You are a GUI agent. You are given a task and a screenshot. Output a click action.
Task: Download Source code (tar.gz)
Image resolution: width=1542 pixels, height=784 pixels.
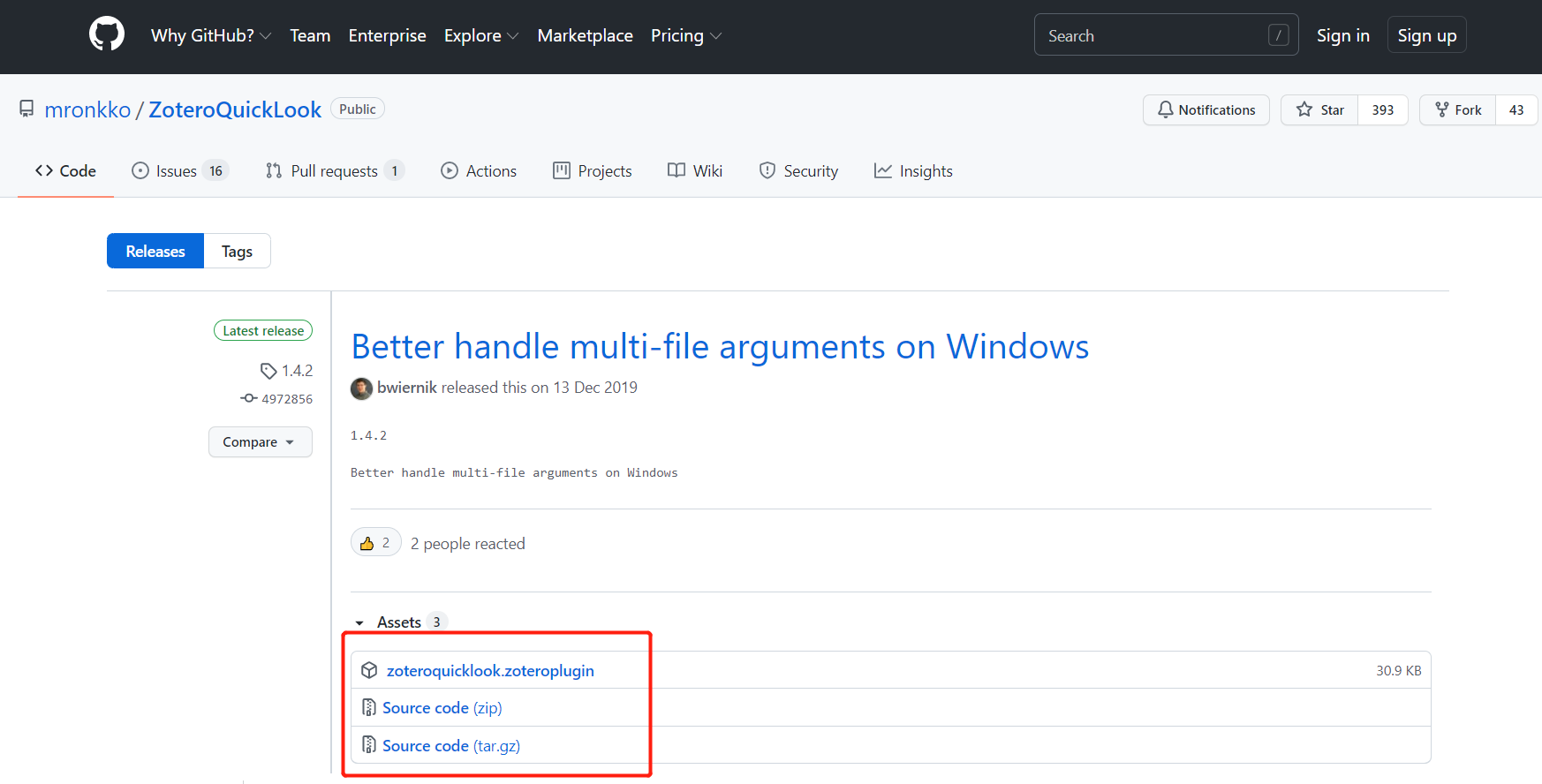[x=451, y=746]
